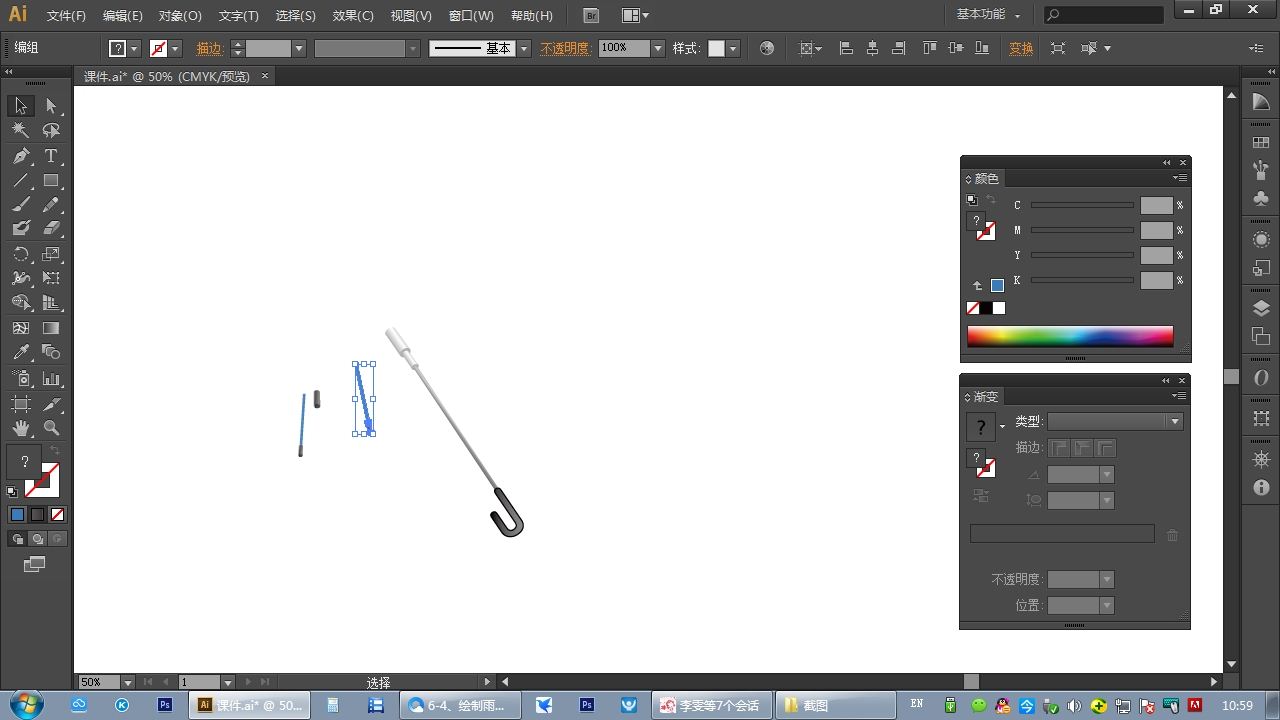Select the Eraser tool
The image size is (1280, 720).
pyautogui.click(x=51, y=229)
